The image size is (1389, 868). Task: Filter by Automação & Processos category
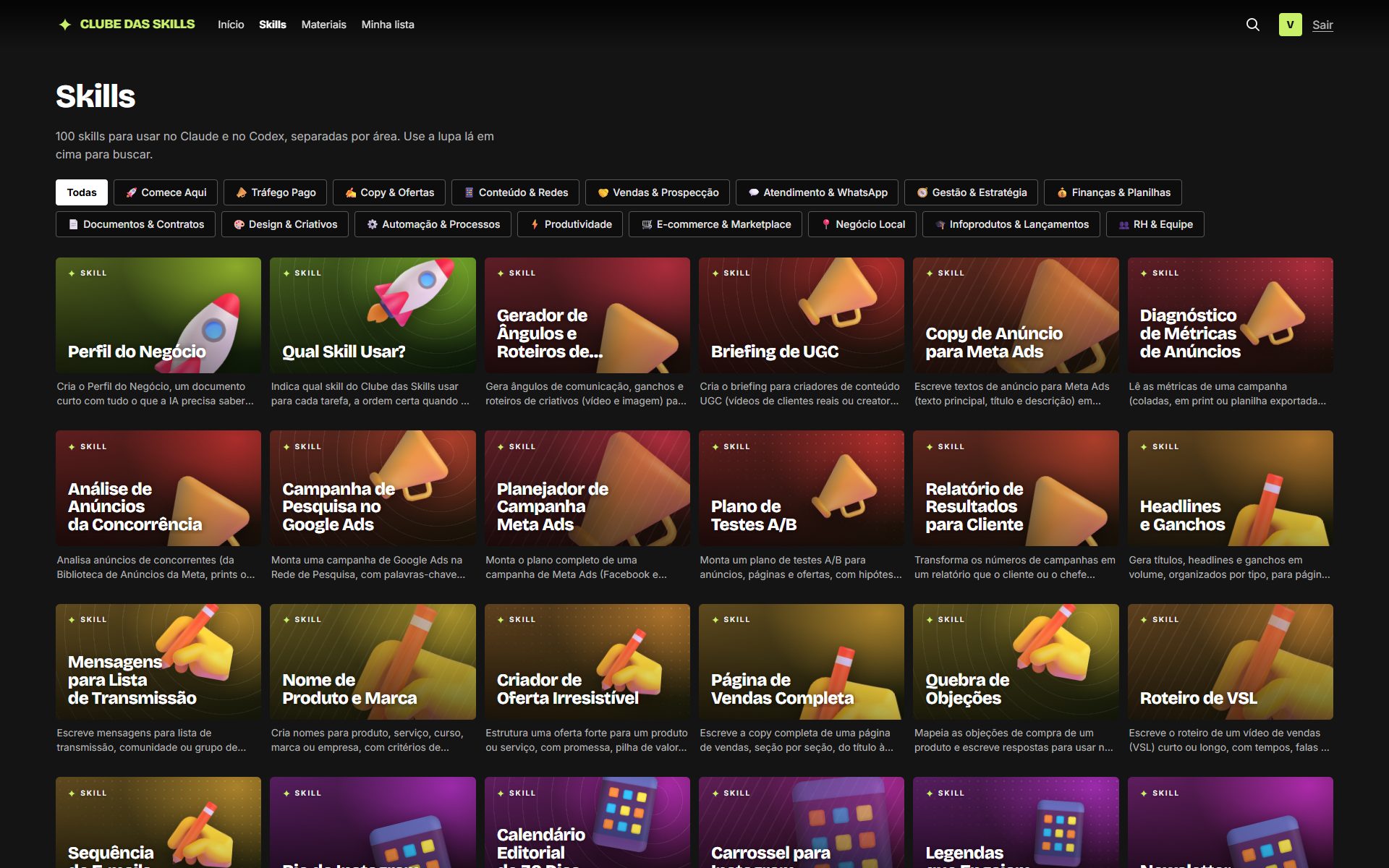[x=433, y=224]
